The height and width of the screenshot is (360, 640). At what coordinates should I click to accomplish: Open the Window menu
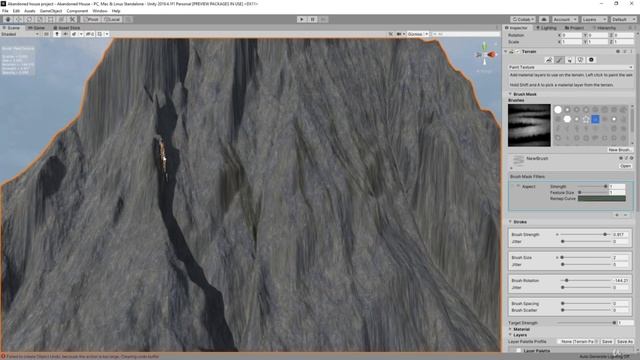click(x=100, y=11)
